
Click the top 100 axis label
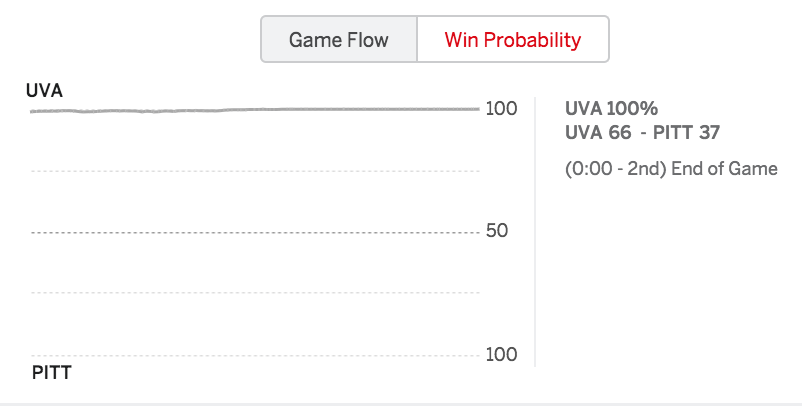point(501,108)
